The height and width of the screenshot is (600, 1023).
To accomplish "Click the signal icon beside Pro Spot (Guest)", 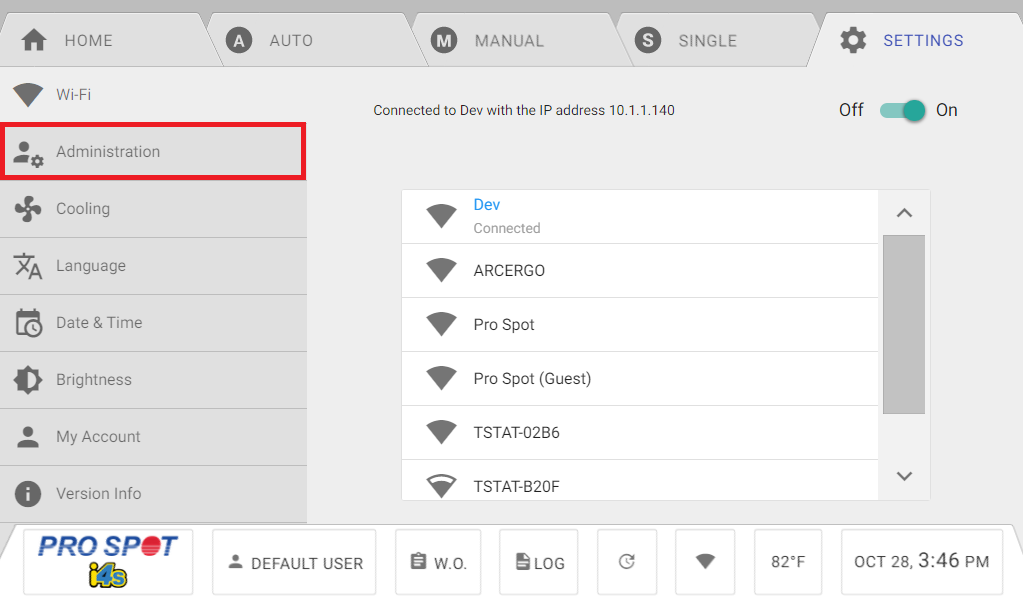I will (442, 378).
